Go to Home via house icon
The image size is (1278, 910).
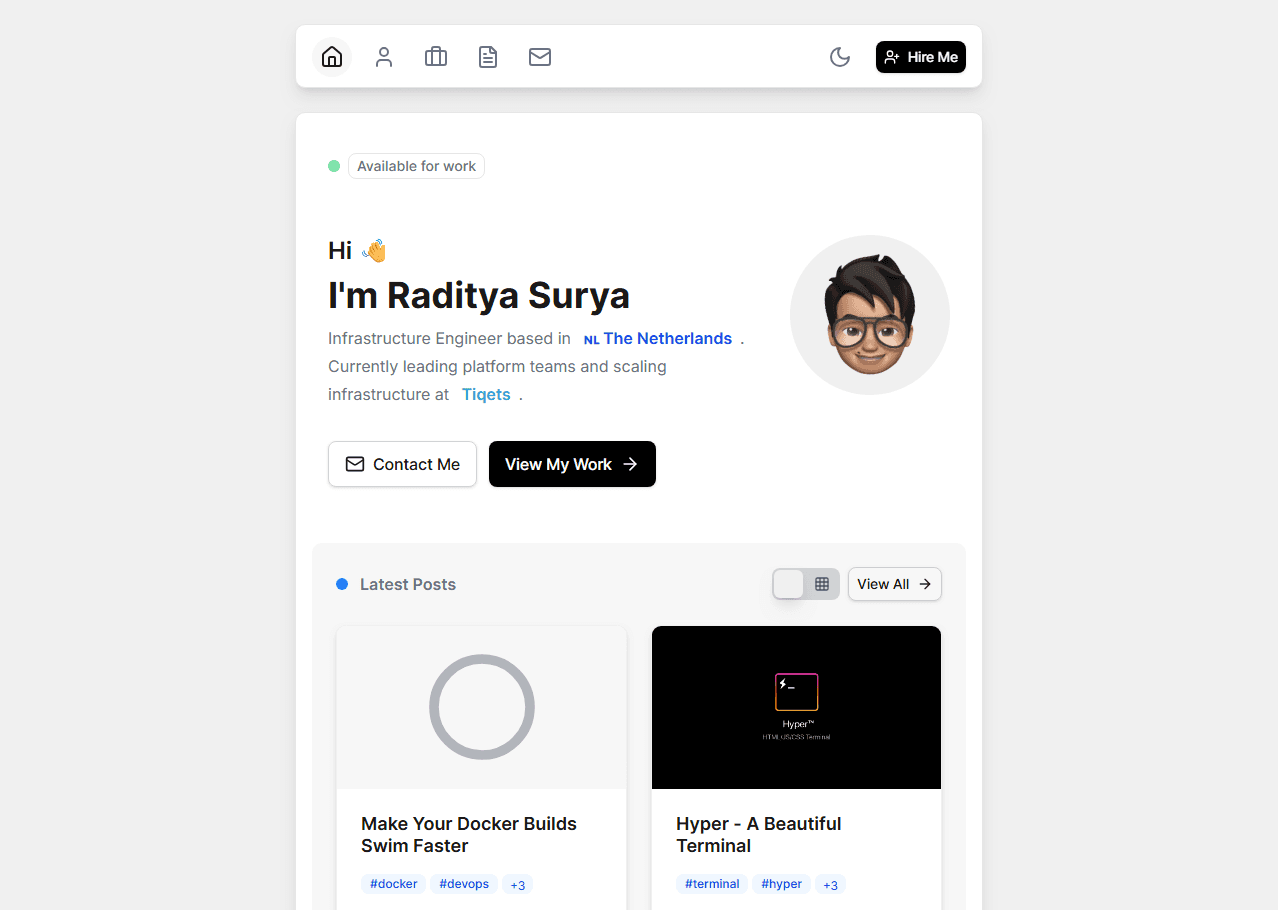pos(332,57)
